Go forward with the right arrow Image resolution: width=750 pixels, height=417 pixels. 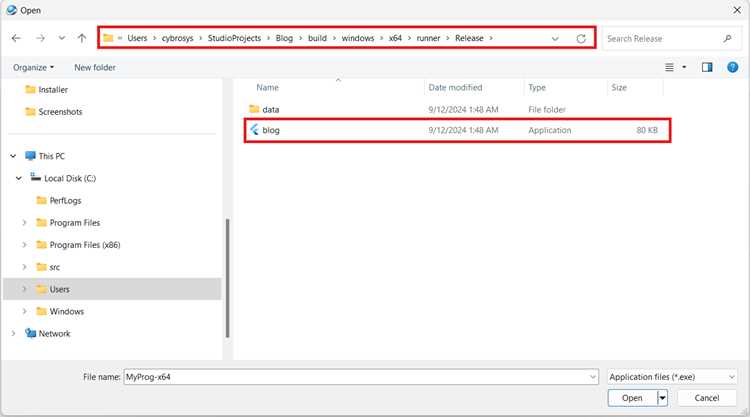pos(41,38)
